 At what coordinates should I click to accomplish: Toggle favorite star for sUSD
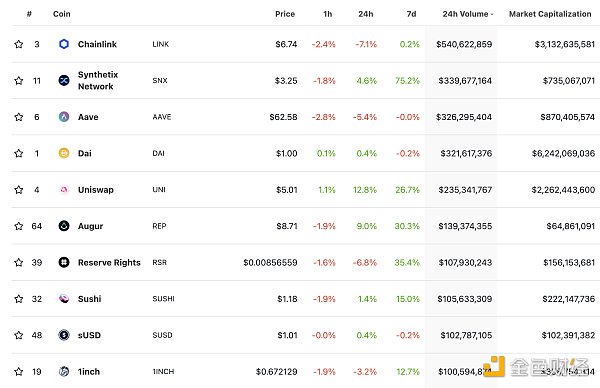pyautogui.click(x=18, y=335)
